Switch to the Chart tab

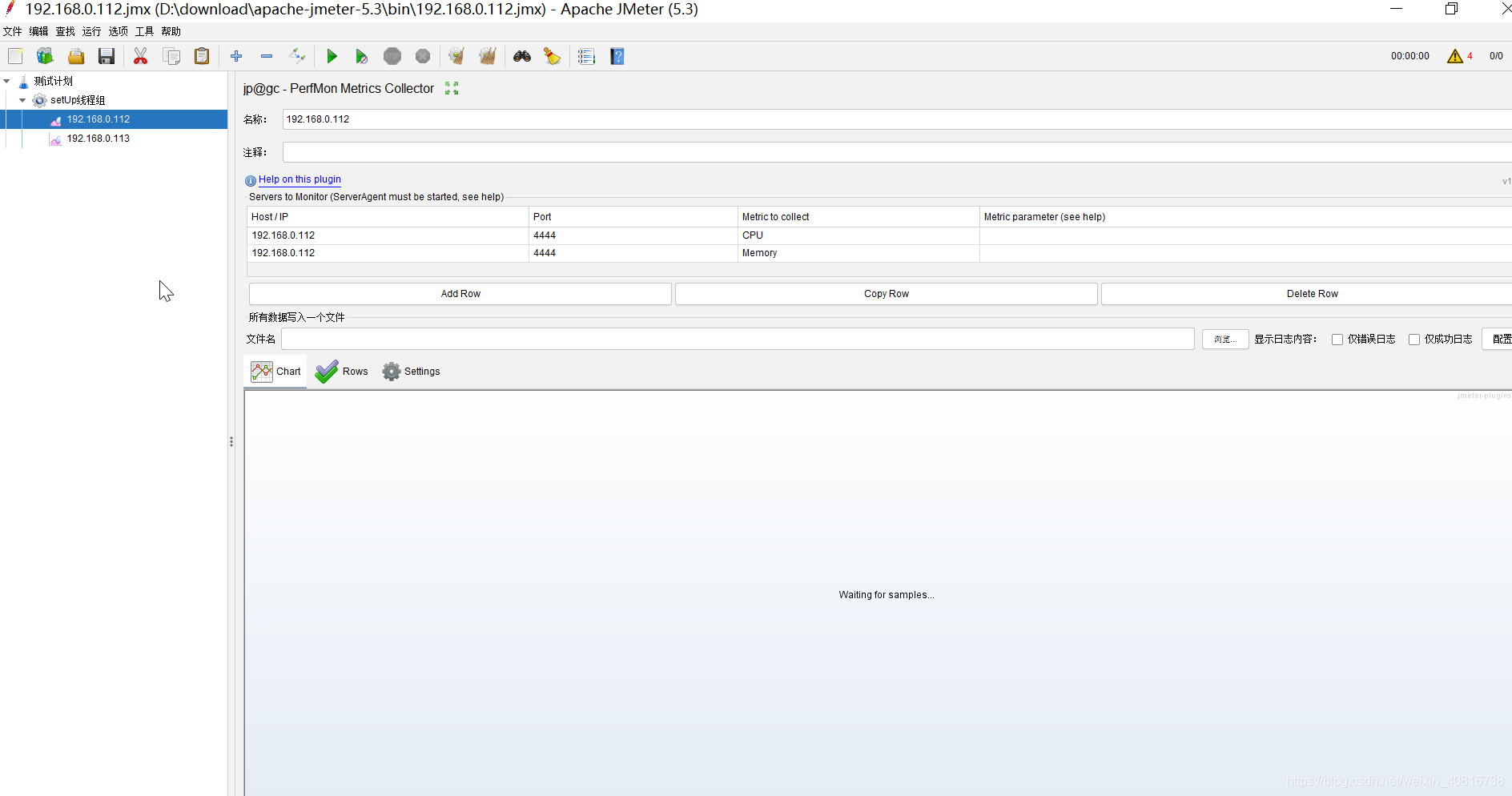point(275,372)
